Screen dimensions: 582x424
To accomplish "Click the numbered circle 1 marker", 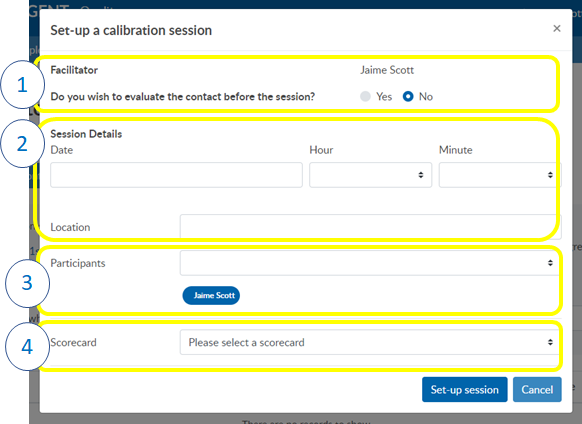I will 22,85.
